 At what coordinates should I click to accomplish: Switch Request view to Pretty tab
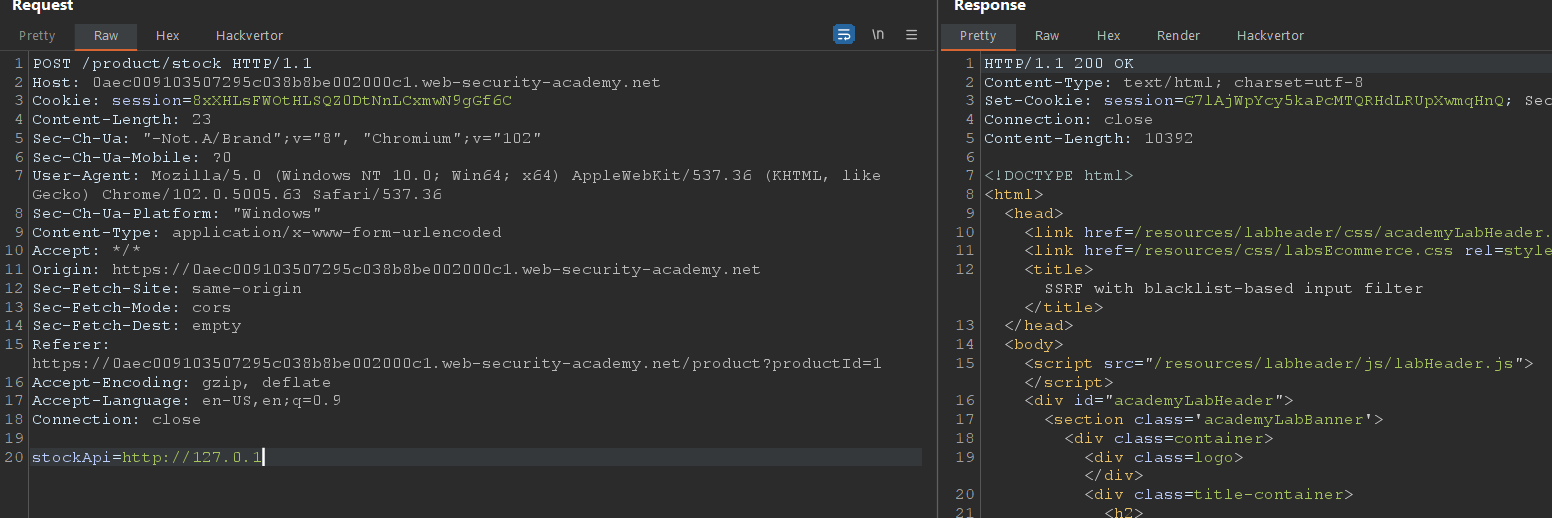pyautogui.click(x=37, y=36)
